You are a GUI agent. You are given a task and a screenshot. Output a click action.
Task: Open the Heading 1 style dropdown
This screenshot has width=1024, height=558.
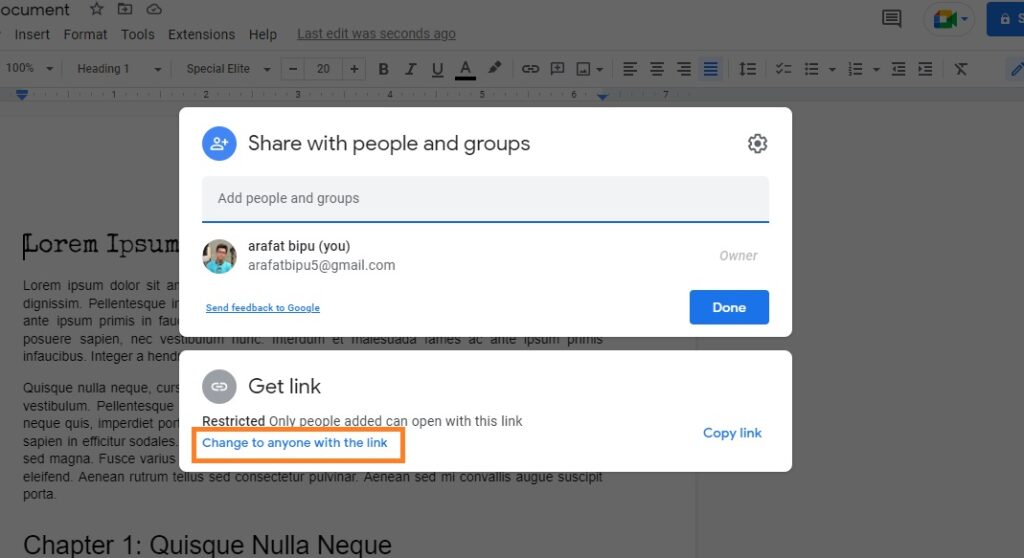pyautogui.click(x=119, y=69)
